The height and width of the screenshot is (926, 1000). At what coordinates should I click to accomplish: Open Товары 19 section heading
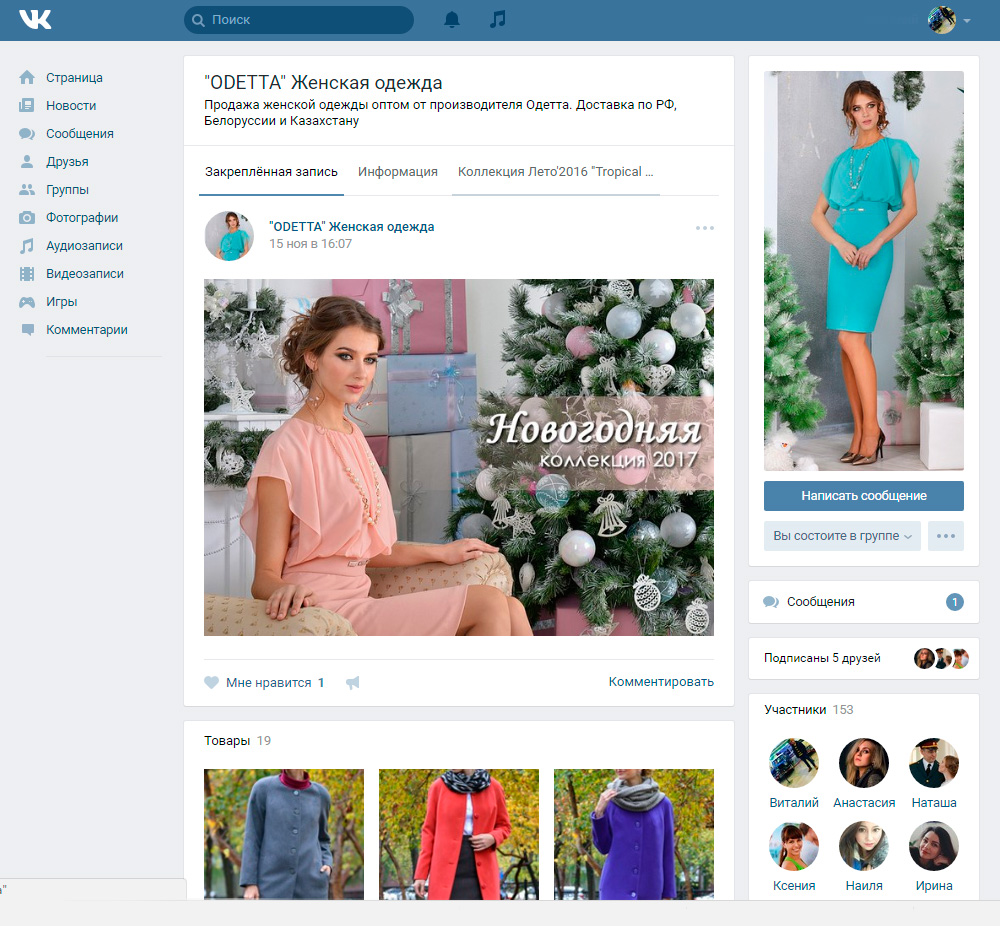237,741
